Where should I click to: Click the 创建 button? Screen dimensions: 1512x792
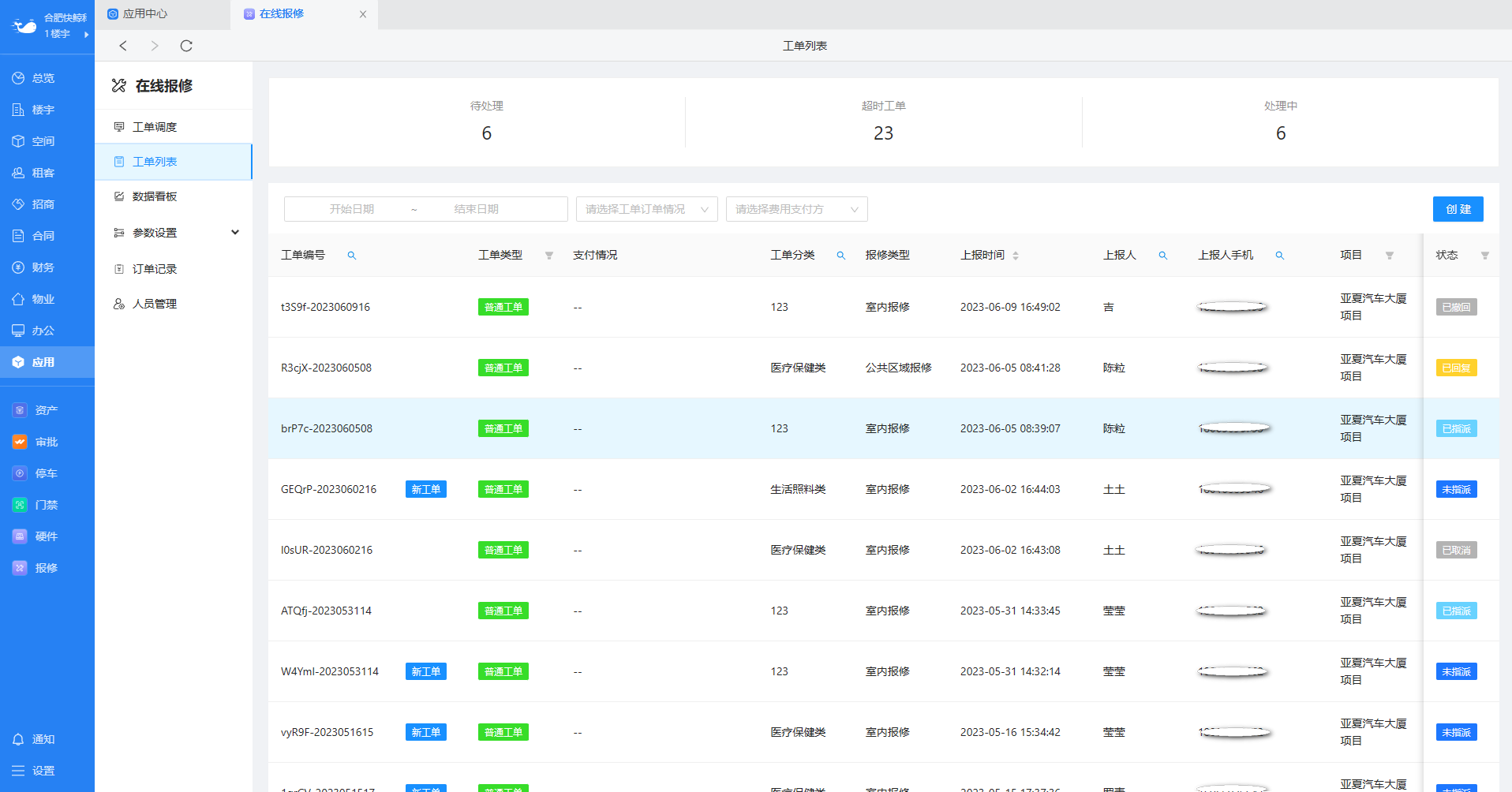pyautogui.click(x=1458, y=209)
